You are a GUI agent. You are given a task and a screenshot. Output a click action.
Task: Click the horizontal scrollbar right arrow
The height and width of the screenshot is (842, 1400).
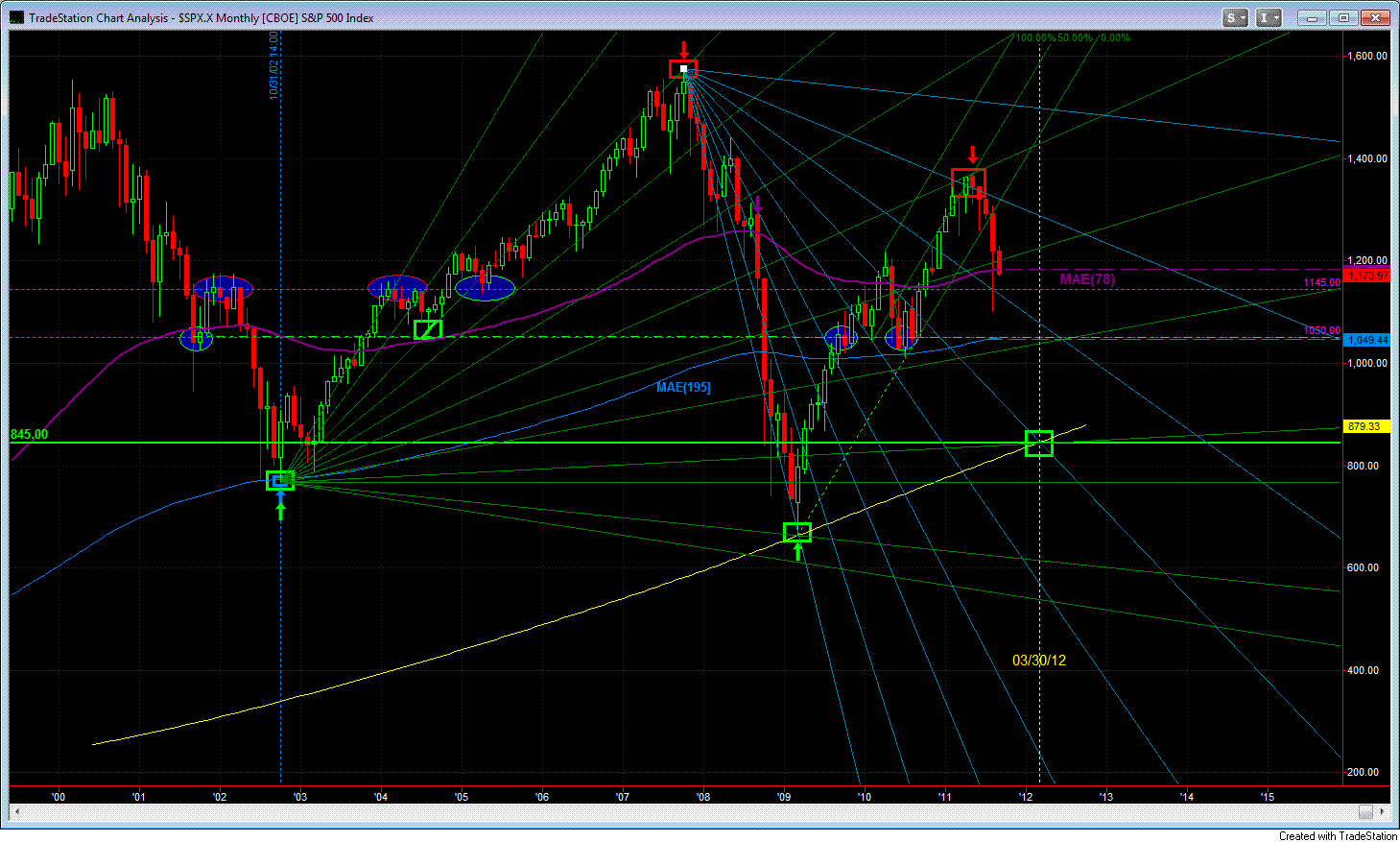point(1383,813)
